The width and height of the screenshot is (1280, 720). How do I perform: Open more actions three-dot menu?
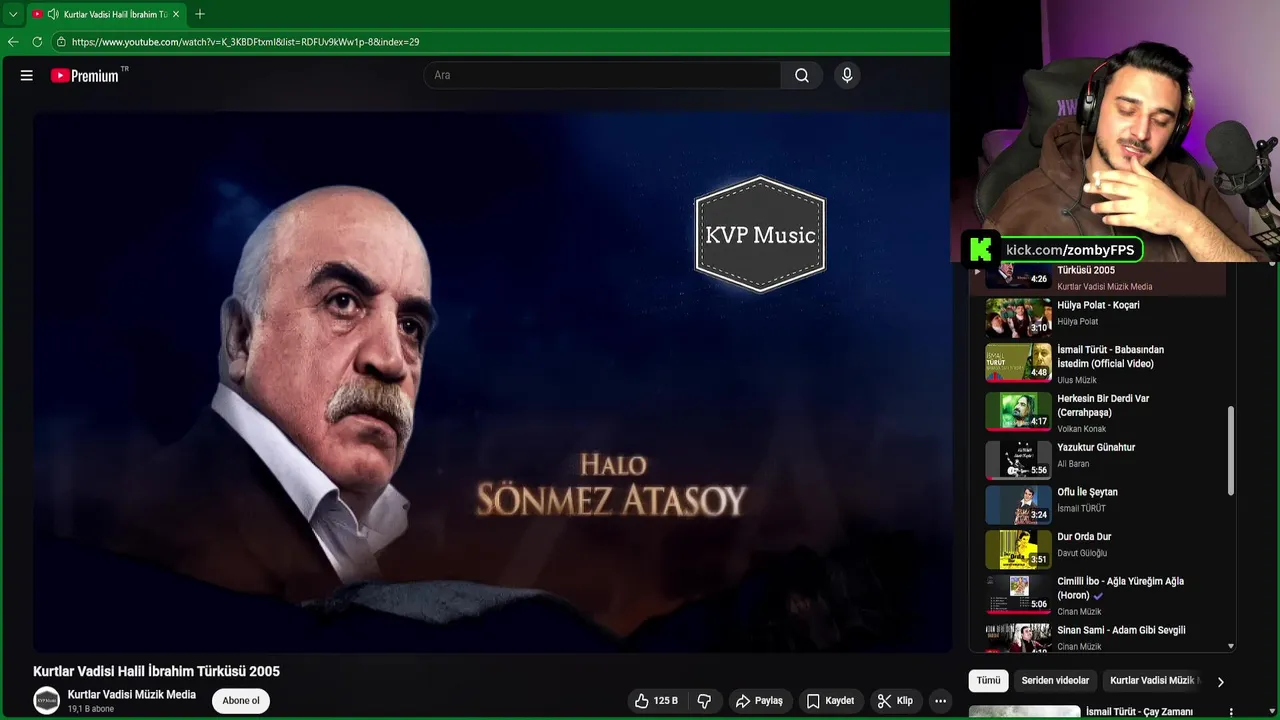[x=940, y=701]
